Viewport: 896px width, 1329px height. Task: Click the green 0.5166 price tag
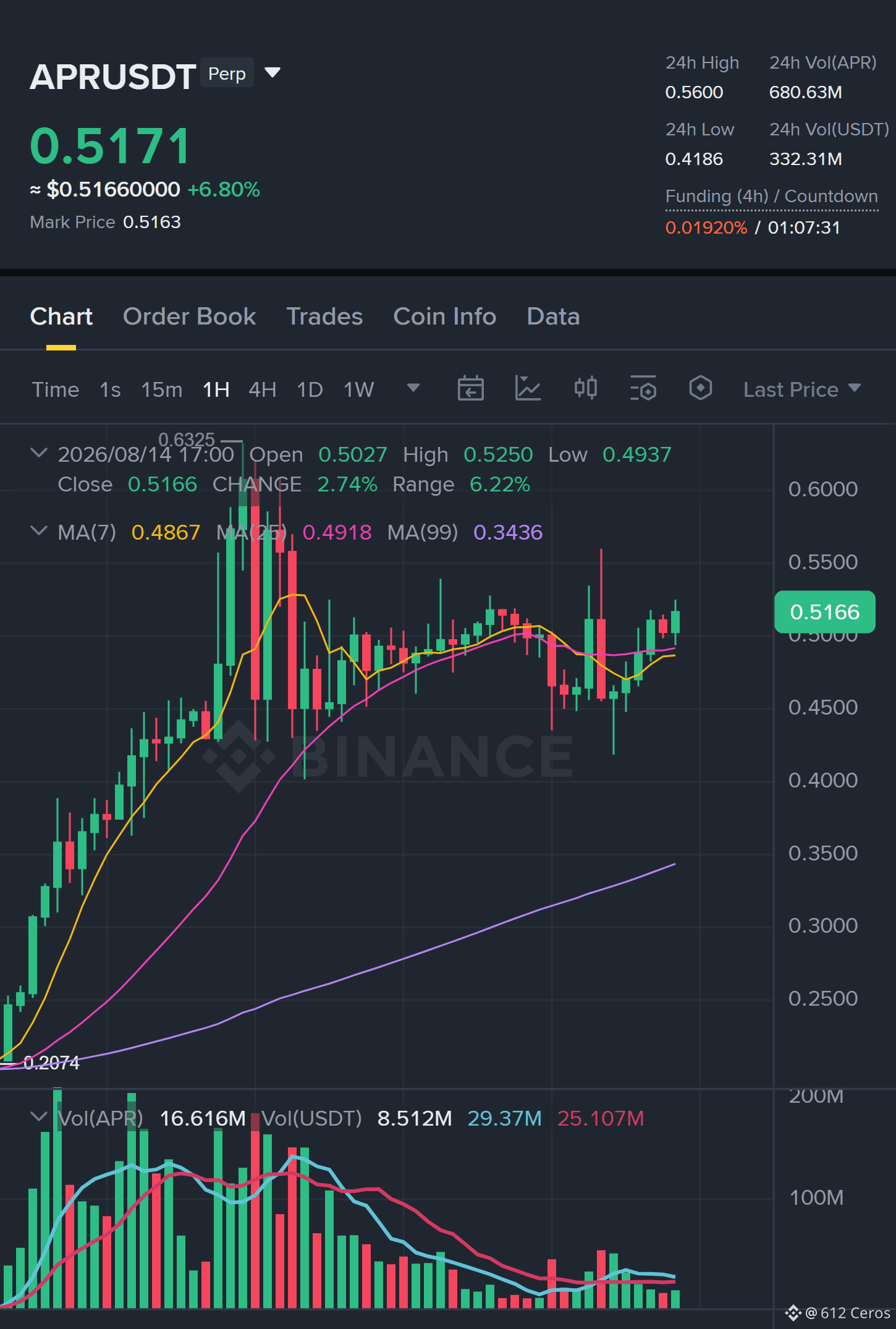pos(824,612)
